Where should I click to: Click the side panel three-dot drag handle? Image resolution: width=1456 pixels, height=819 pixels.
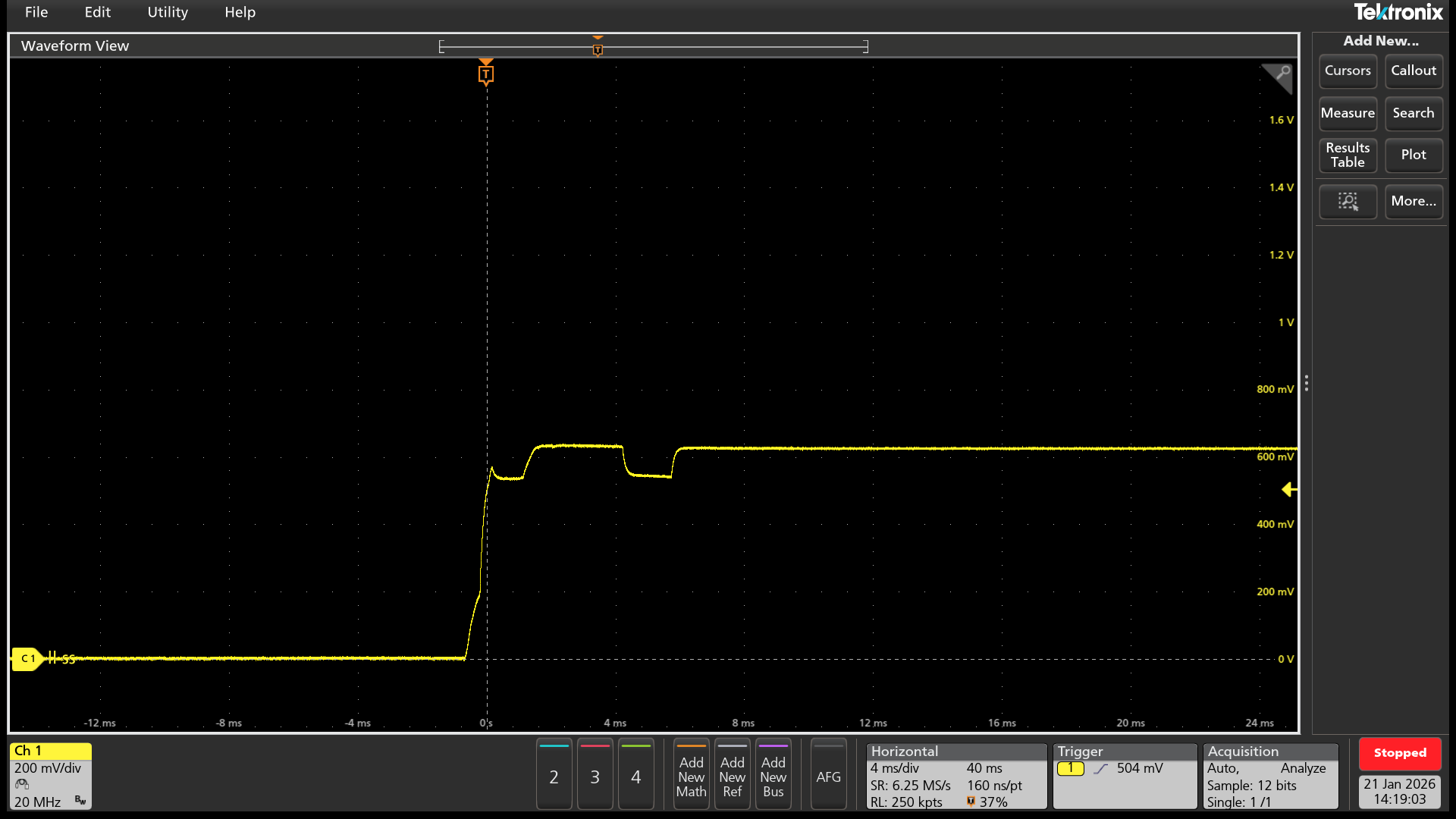point(1306,383)
